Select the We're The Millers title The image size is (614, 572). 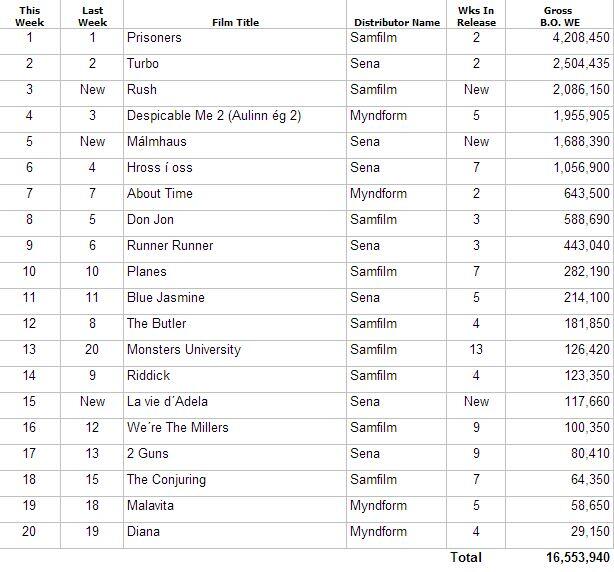178,428
